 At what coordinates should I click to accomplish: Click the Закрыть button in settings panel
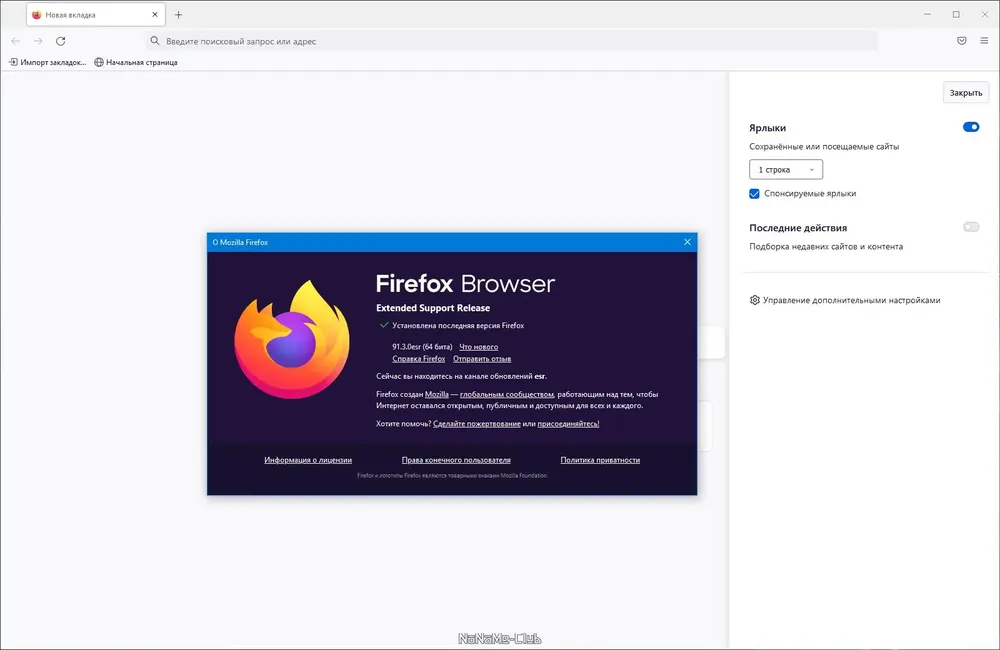(966, 92)
